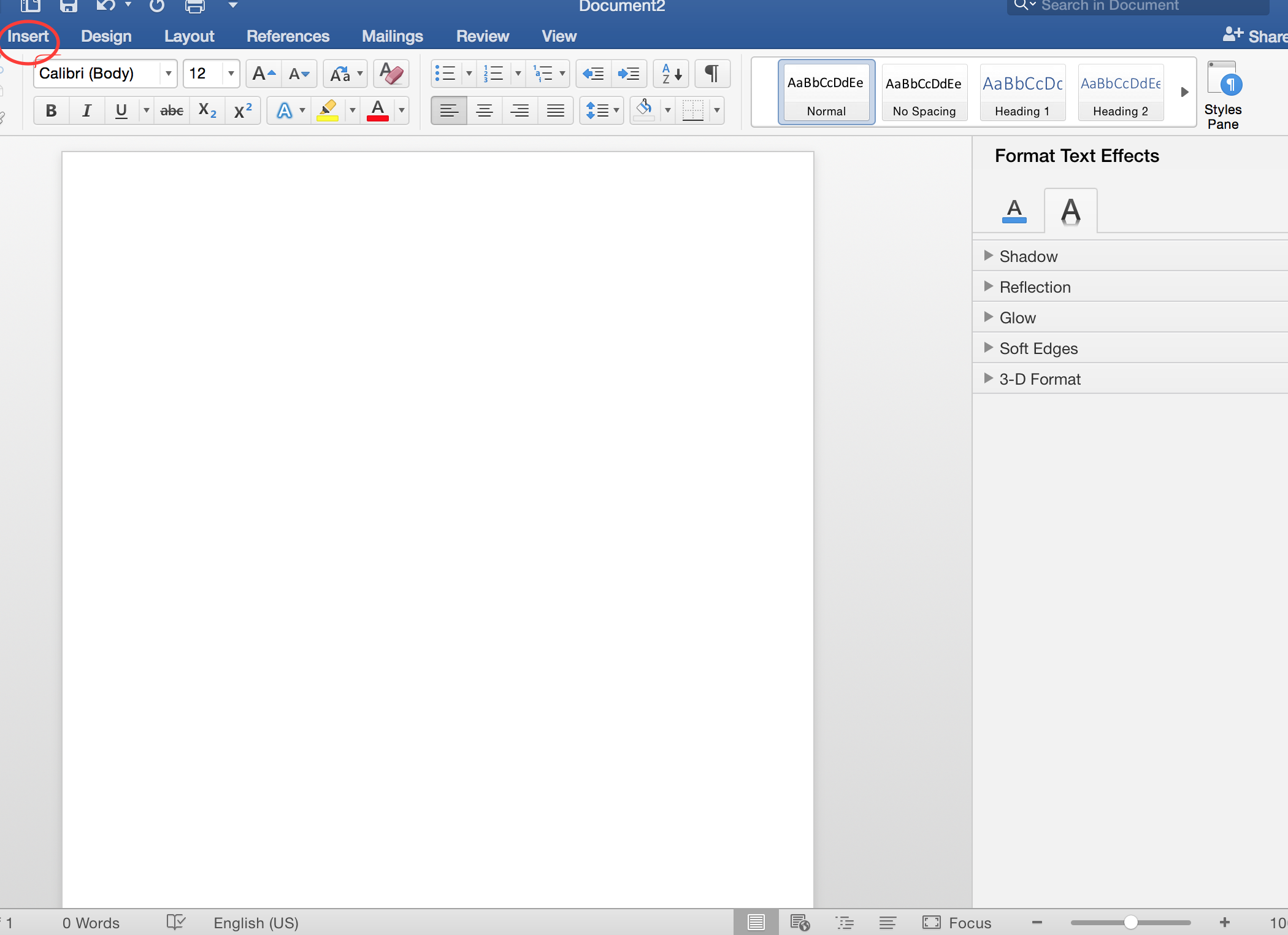Open the Review ribbon tab
1288x935 pixels.
(x=483, y=36)
